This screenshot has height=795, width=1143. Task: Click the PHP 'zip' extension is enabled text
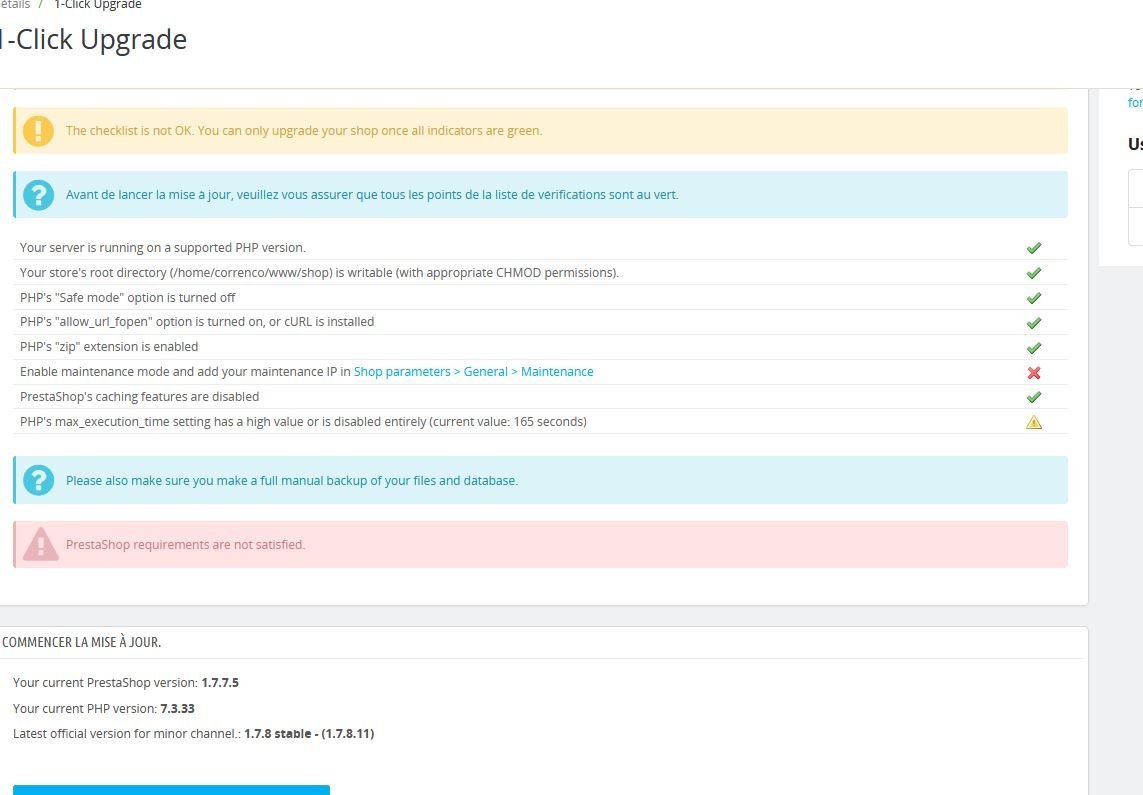point(109,347)
